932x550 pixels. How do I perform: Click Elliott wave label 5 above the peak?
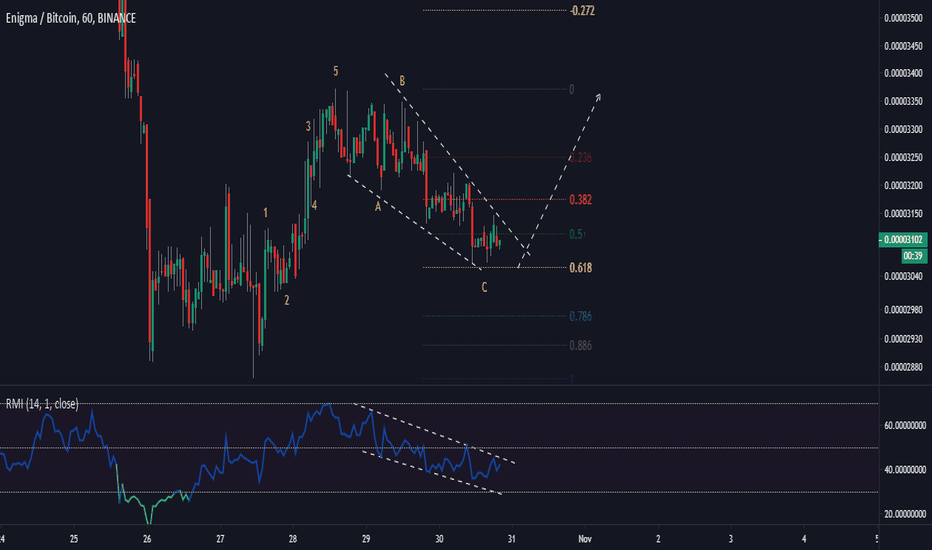click(335, 71)
